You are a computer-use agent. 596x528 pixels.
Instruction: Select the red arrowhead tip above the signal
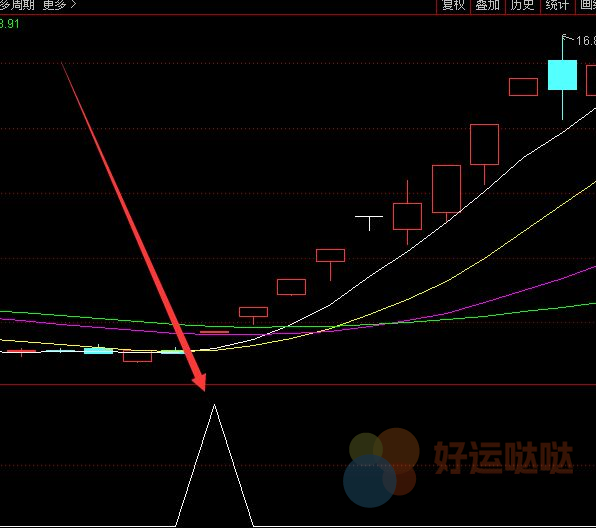[x=200, y=382]
